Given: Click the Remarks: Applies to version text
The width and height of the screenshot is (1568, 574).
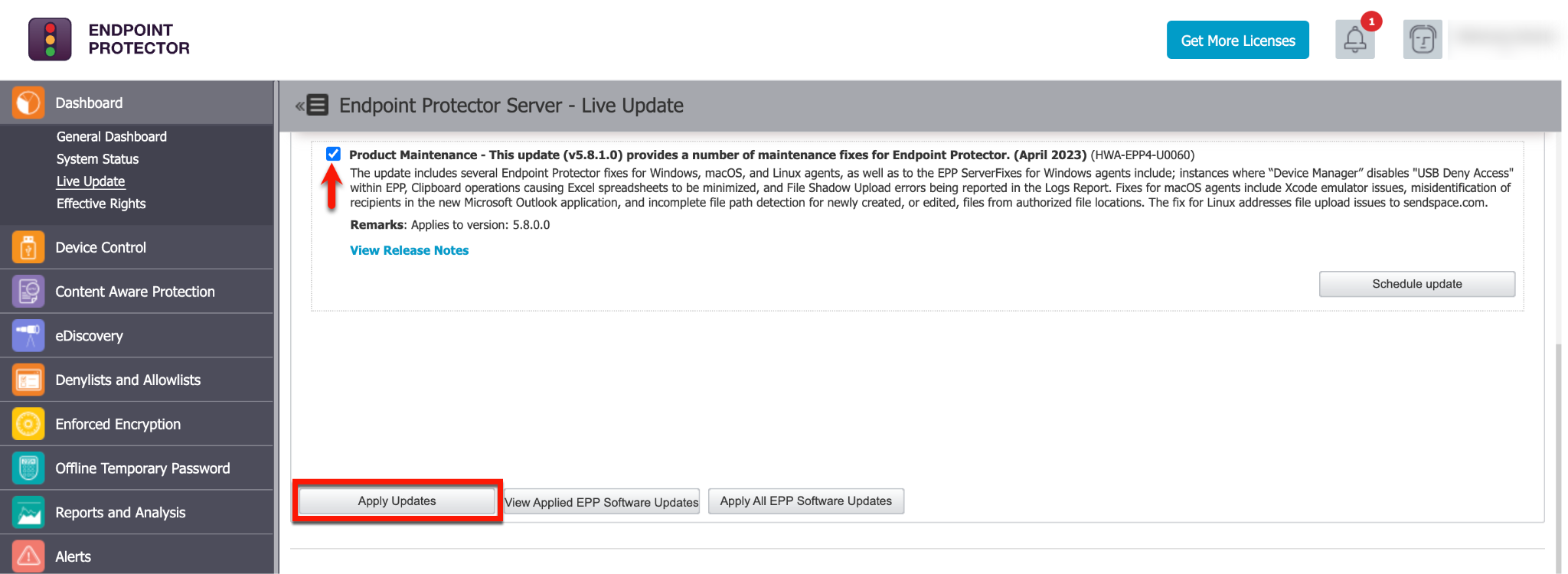Looking at the screenshot, I should tap(450, 225).
